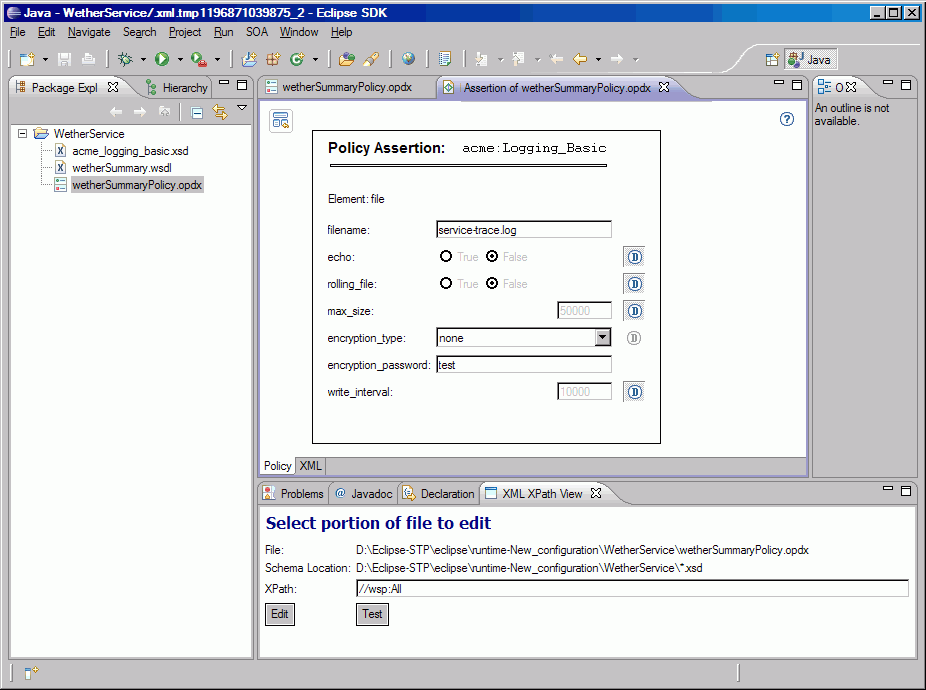The image size is (926, 690).
Task: Open the web browser globe icon
Action: click(408, 58)
